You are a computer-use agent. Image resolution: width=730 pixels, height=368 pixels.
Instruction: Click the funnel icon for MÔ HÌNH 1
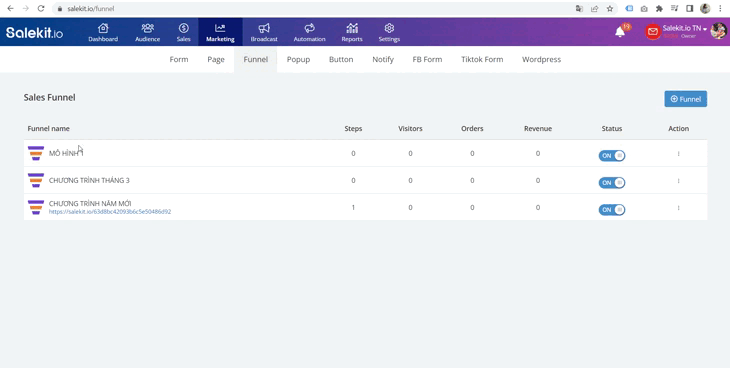point(36,153)
